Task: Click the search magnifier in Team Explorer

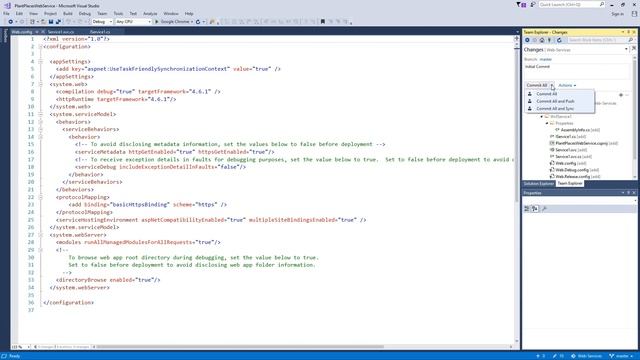Action: coord(630,40)
